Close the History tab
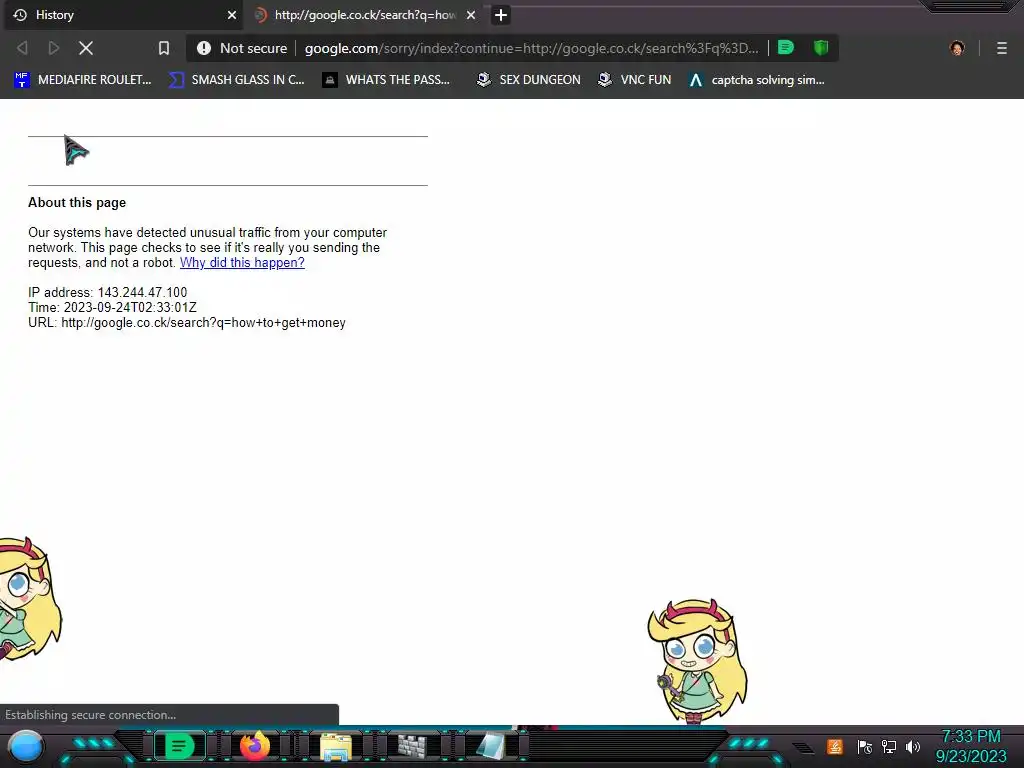Screen dimensions: 1024x768 [x=231, y=15]
